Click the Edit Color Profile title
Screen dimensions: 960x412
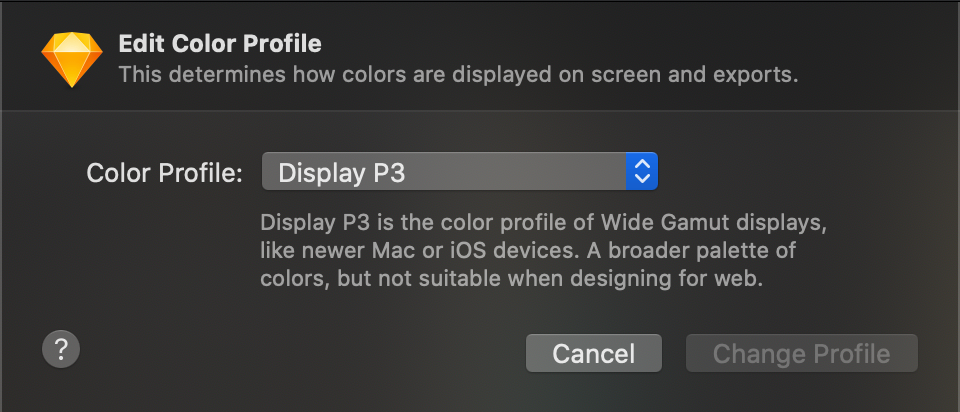220,44
